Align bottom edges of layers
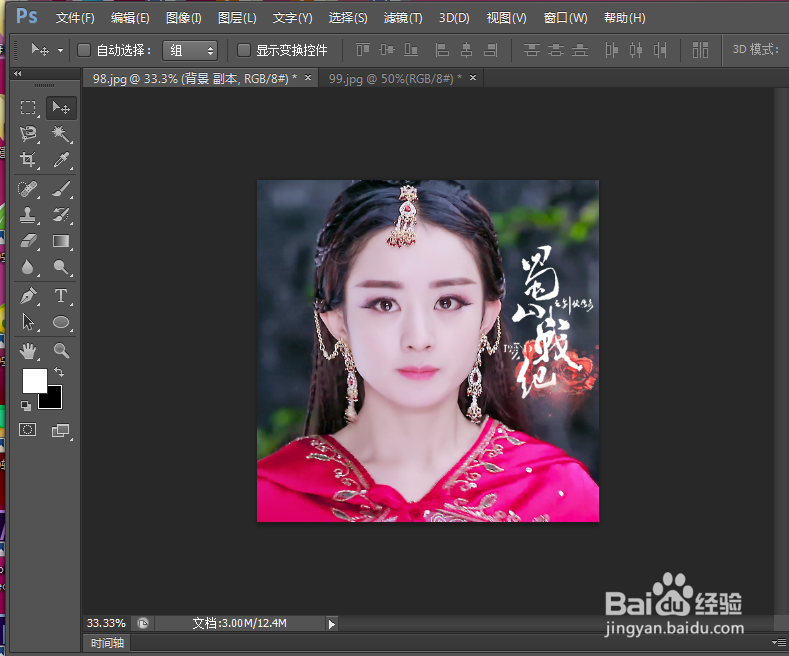This screenshot has height=656, width=789. (411, 49)
